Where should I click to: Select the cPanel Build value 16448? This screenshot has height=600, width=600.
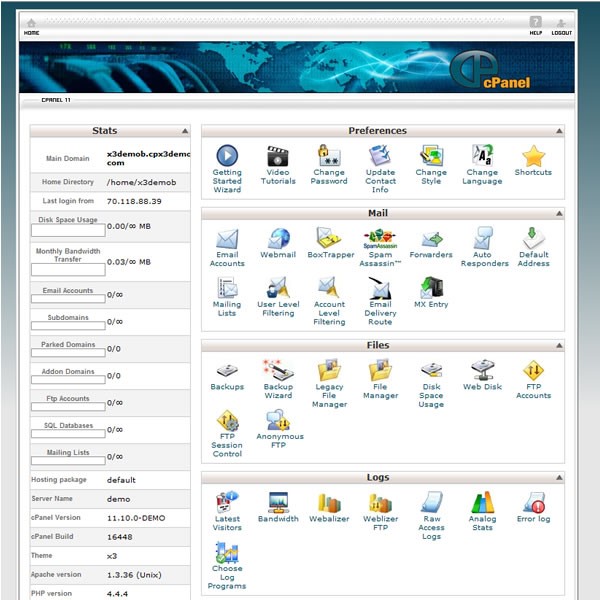tap(119, 537)
